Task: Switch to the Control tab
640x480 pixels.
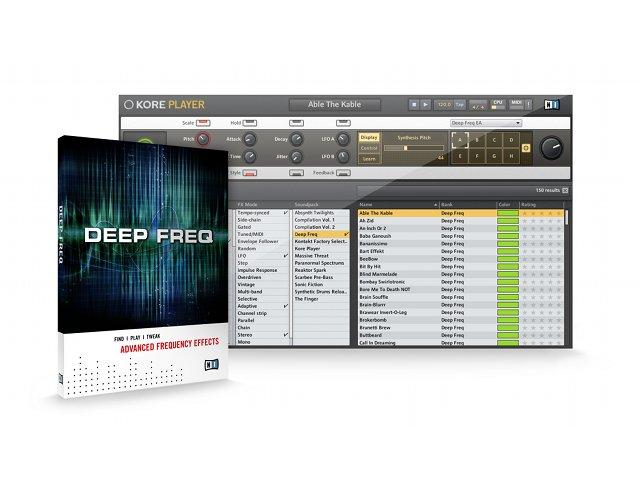Action: coord(369,148)
